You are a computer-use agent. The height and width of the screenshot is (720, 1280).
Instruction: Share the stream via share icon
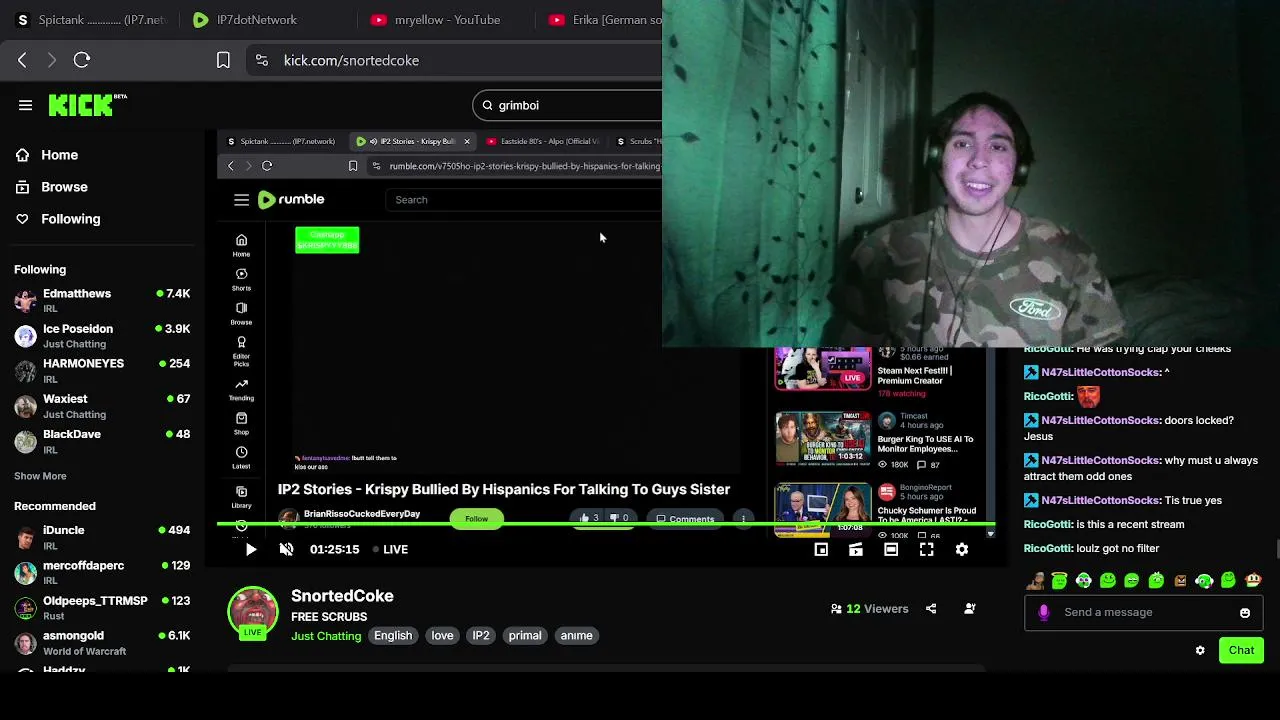pyautogui.click(x=931, y=608)
